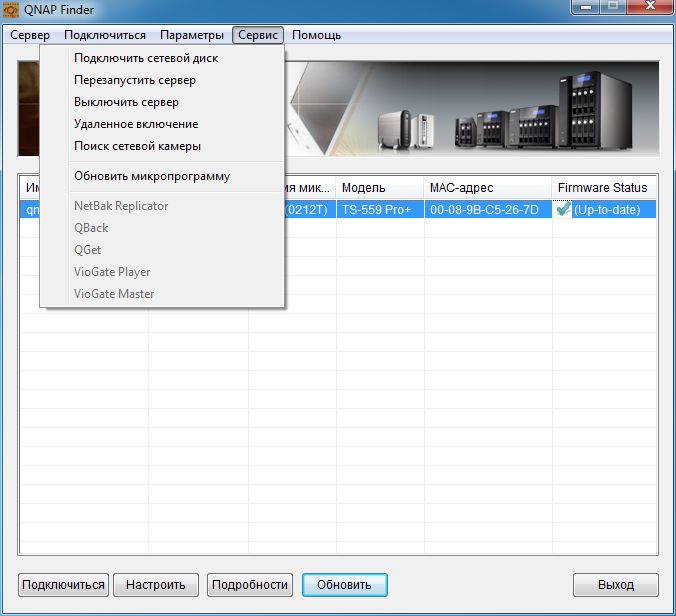Screen dimensions: 676x616
Task: Close the open Сервис menu
Action: pos(258,35)
